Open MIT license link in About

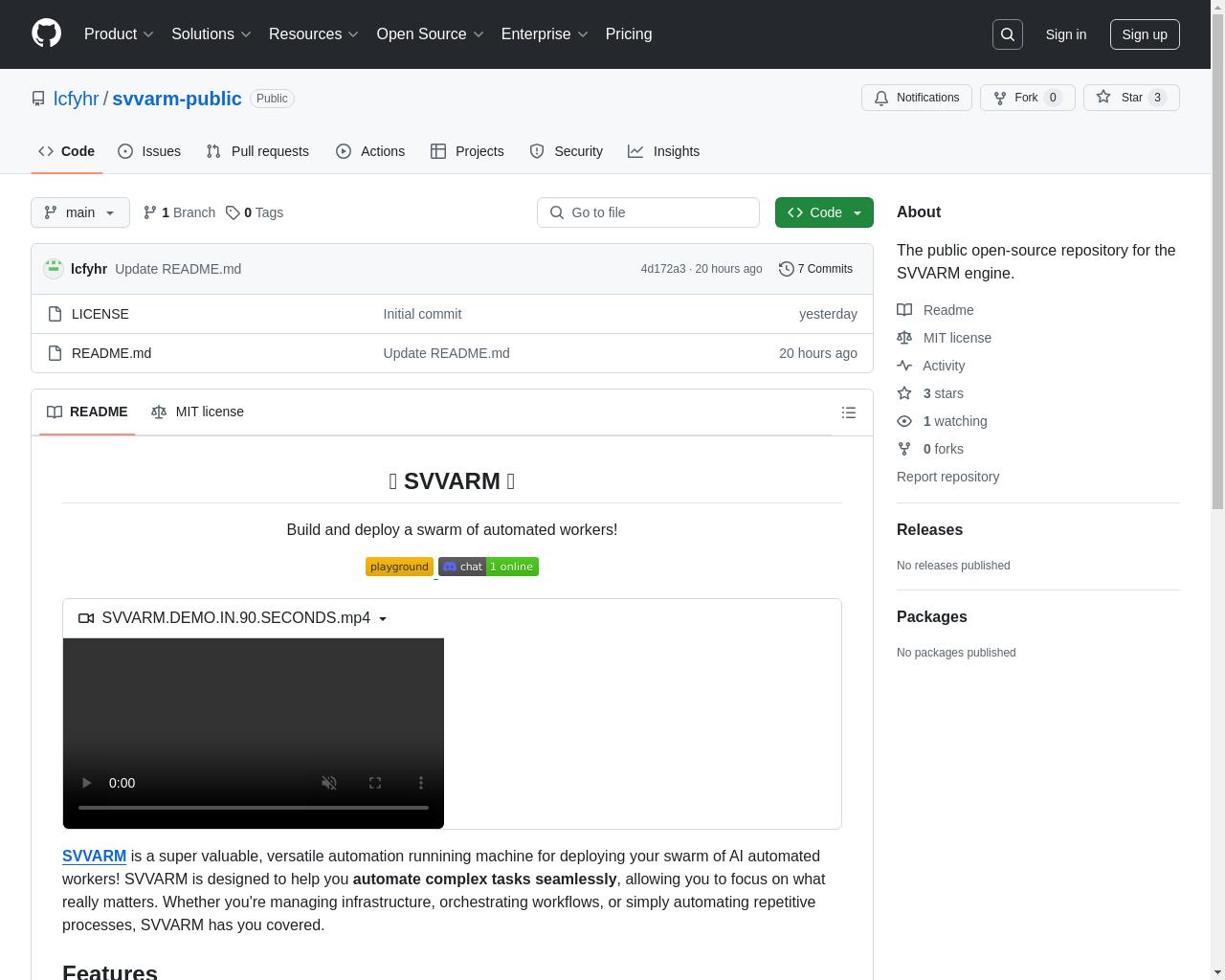pos(944,338)
